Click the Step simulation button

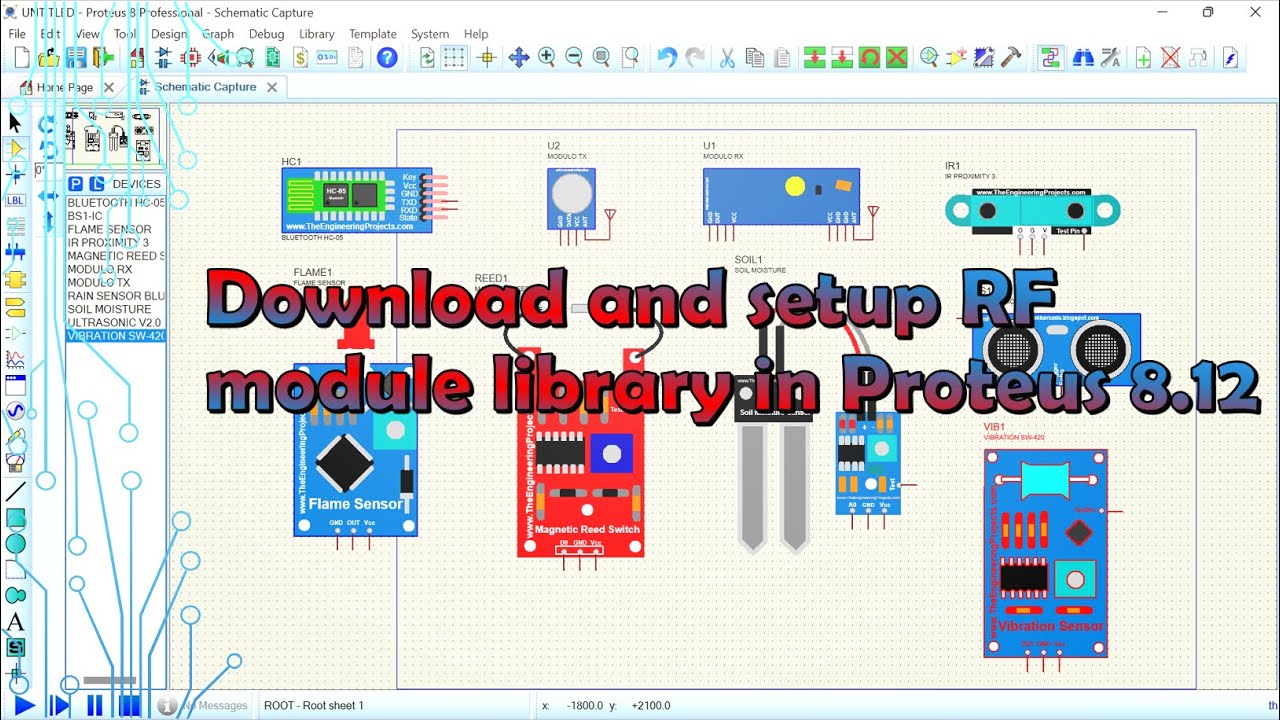pos(60,706)
